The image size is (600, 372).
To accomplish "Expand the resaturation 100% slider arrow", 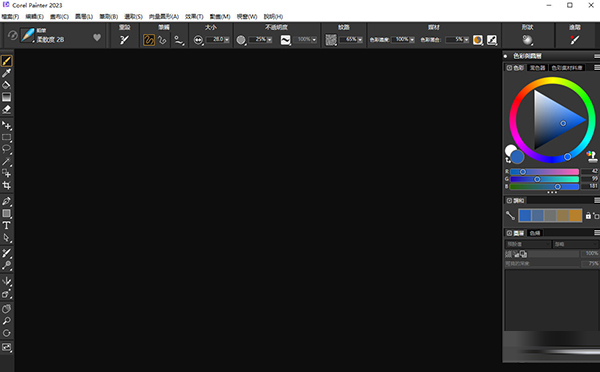I will coord(412,39).
